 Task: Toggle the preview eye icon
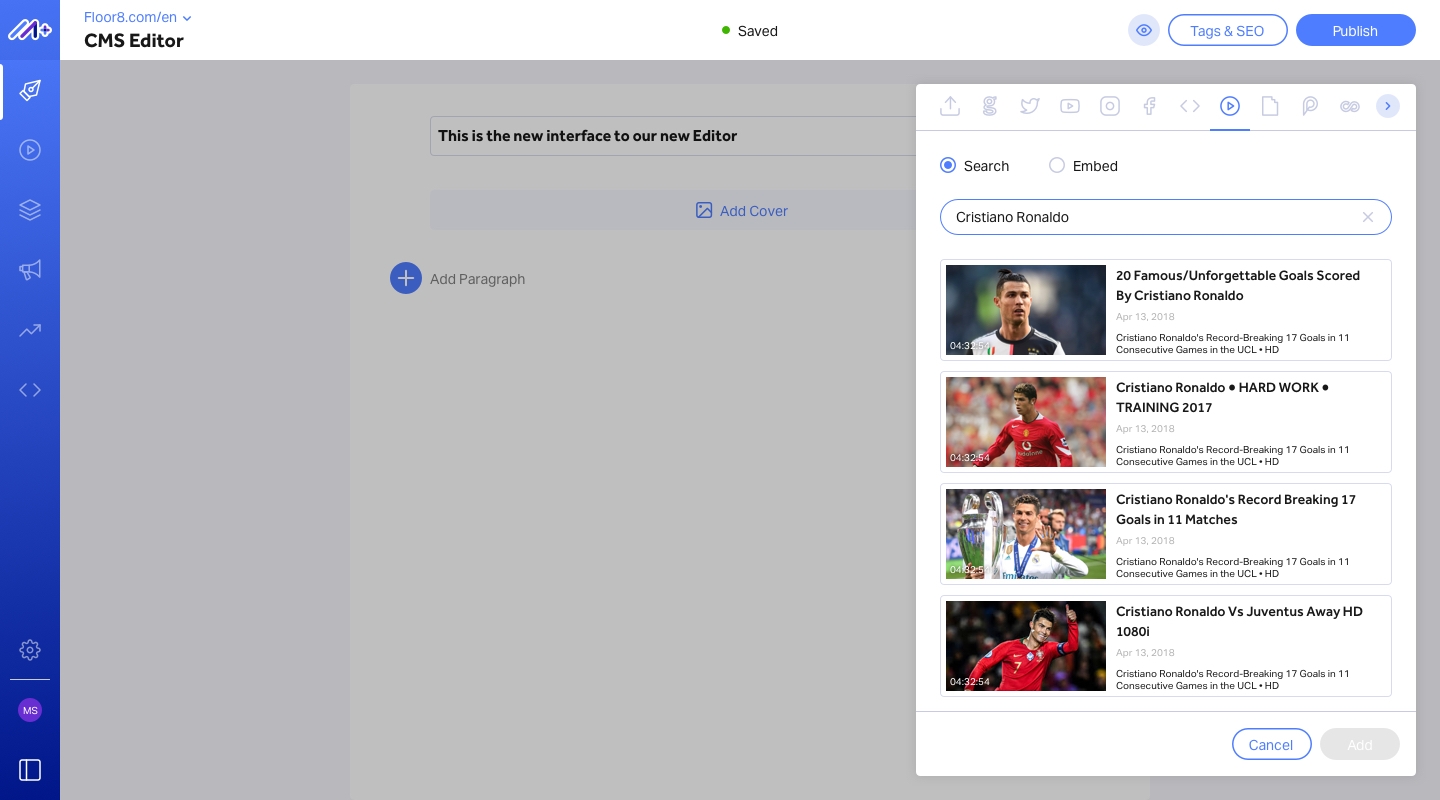[x=1144, y=30]
